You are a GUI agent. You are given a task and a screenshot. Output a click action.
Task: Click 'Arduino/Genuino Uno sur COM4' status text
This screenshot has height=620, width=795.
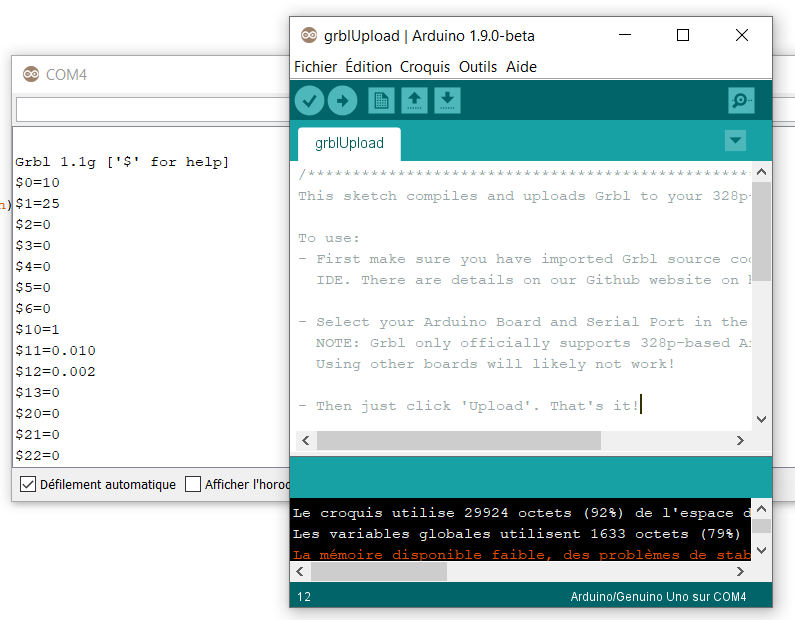tap(658, 597)
